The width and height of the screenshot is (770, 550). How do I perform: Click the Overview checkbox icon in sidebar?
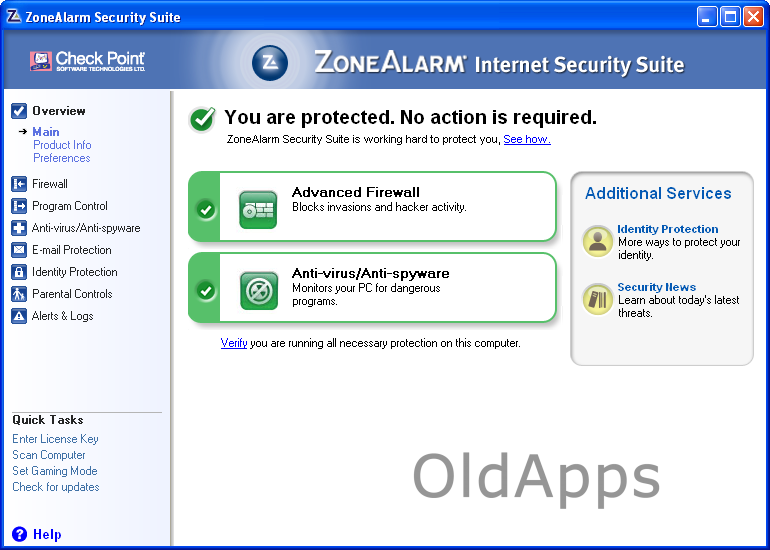(x=19, y=111)
